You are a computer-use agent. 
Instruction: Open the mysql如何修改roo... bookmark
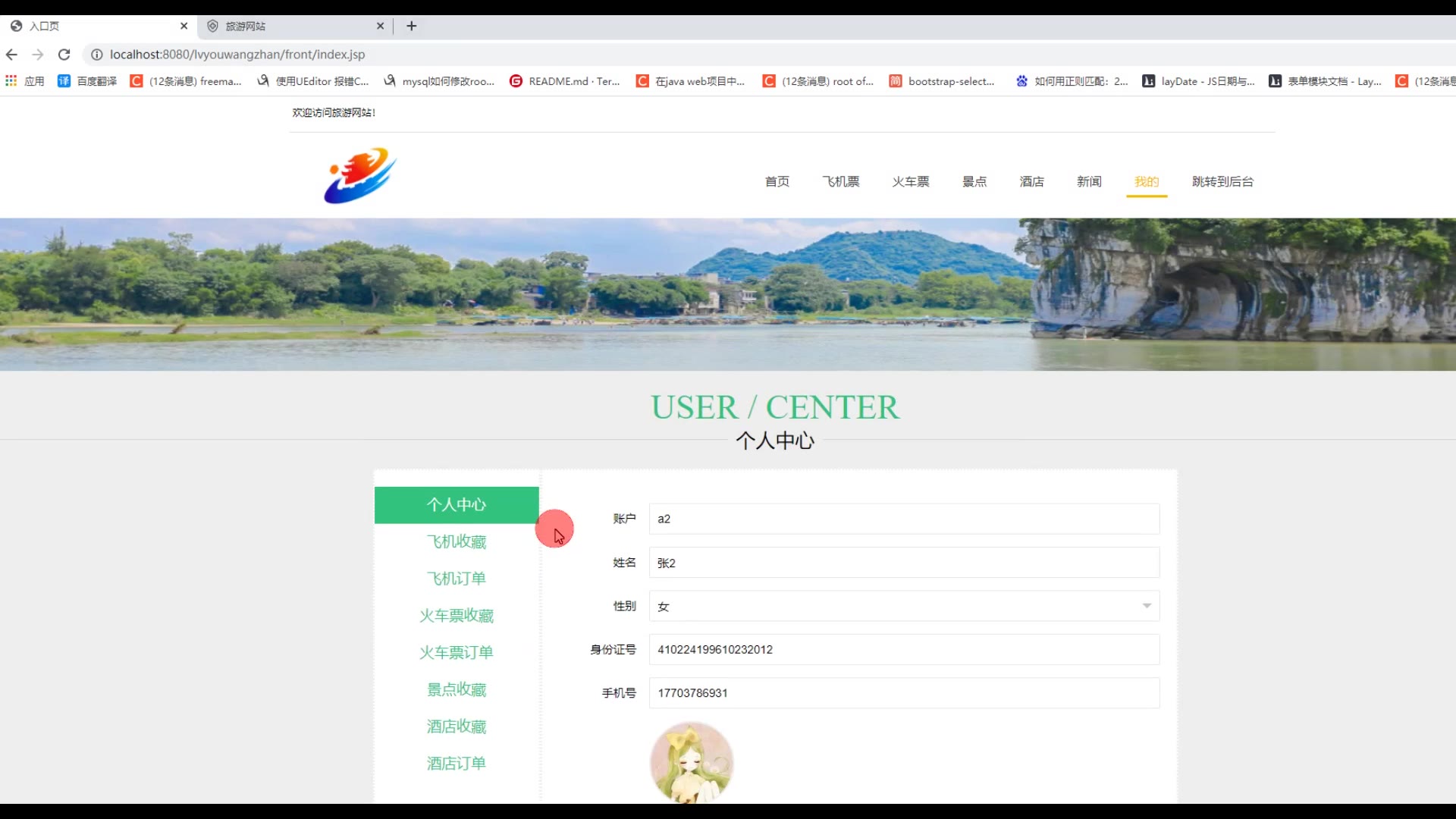click(x=439, y=81)
